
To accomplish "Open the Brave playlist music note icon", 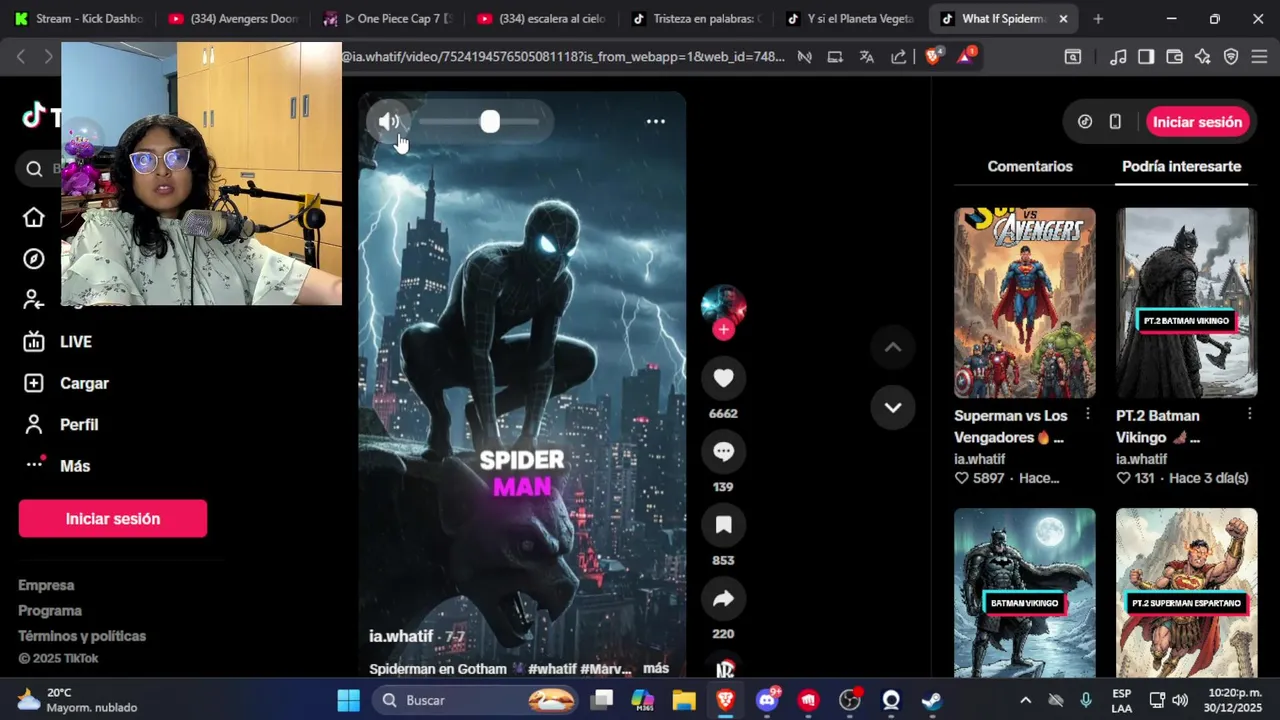I will coord(1119,57).
